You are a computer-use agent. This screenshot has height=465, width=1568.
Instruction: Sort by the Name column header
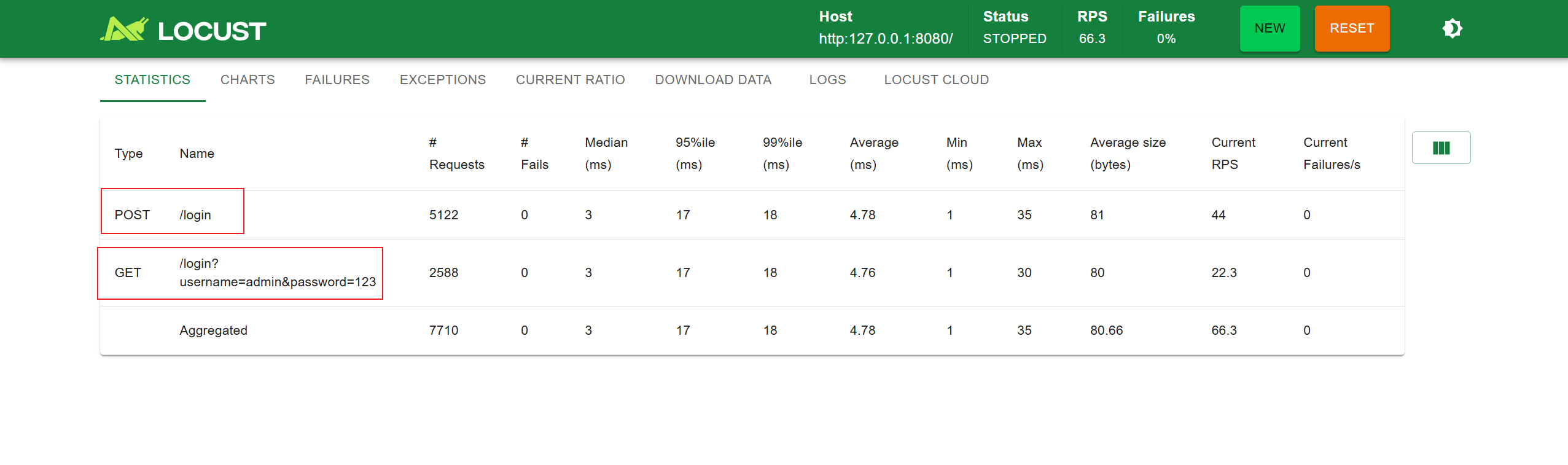(x=197, y=154)
